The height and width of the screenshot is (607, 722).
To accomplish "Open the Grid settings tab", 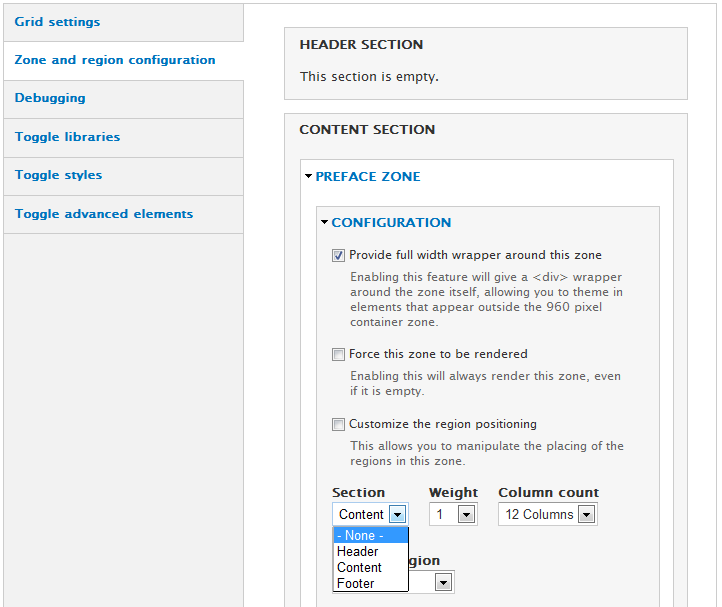I will (57, 22).
